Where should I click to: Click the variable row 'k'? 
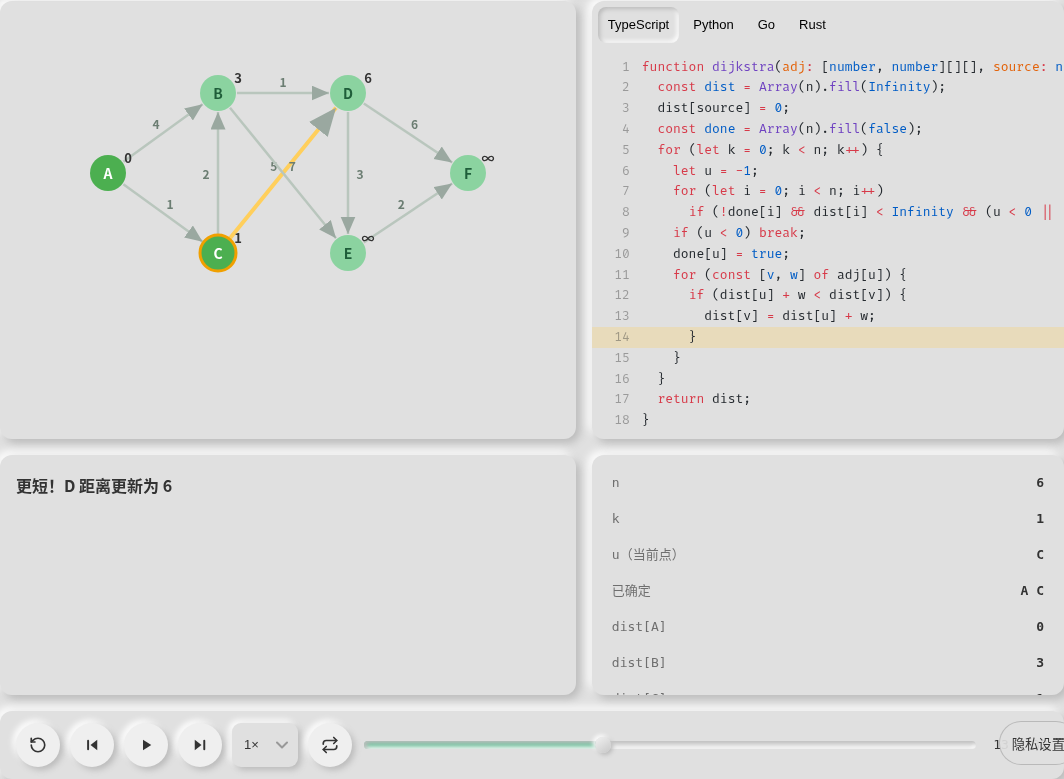(828, 518)
